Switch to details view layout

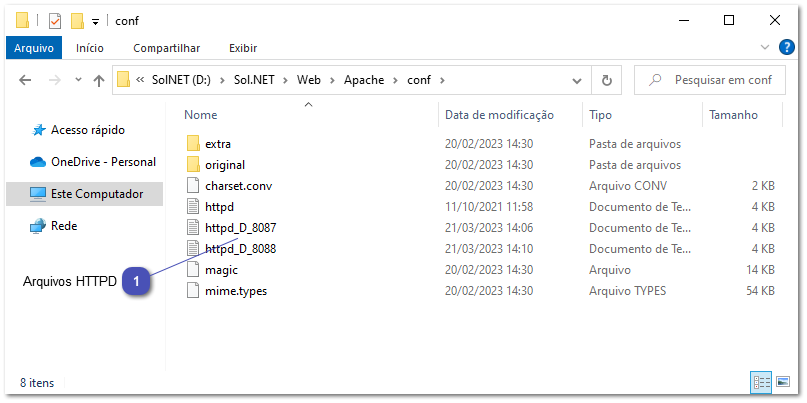click(x=762, y=381)
